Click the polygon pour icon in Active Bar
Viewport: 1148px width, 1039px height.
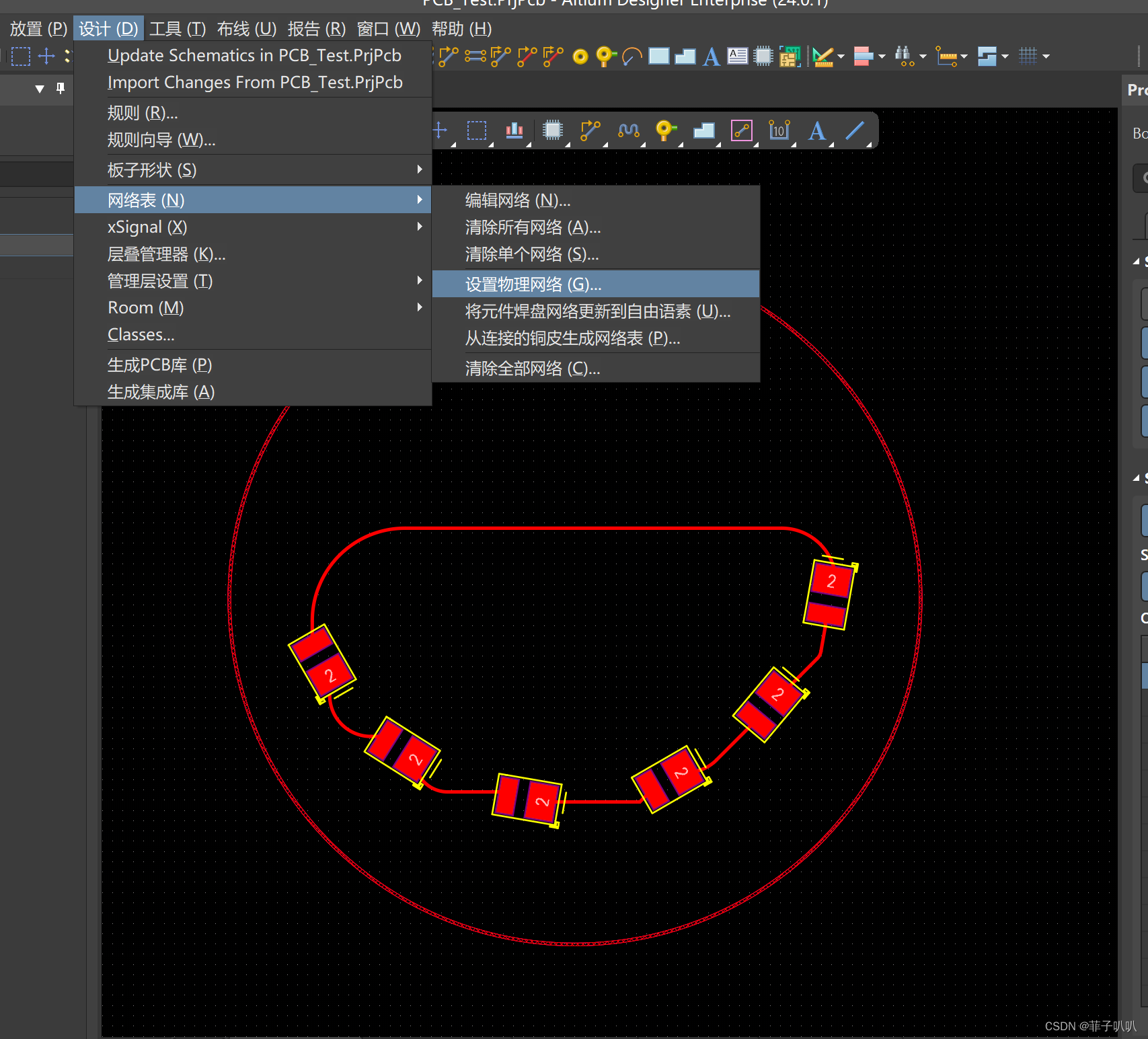[703, 130]
